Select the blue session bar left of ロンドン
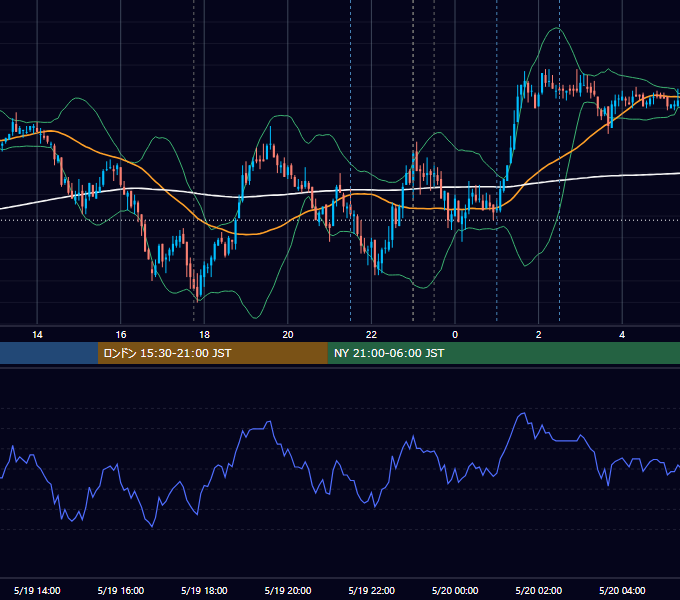Viewport: 680px width, 600px height. (x=49, y=353)
